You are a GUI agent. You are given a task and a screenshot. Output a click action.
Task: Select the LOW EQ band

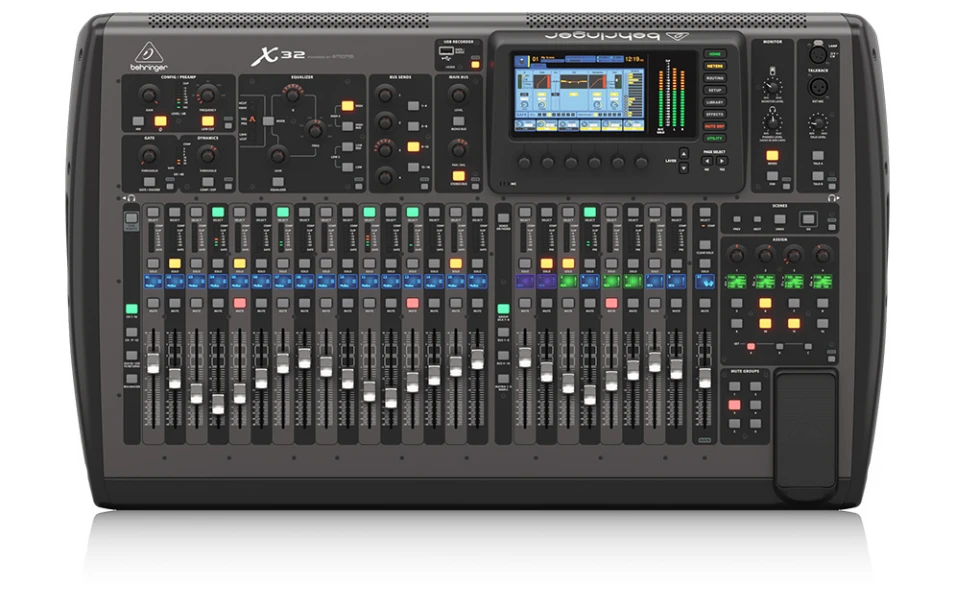pos(347,167)
